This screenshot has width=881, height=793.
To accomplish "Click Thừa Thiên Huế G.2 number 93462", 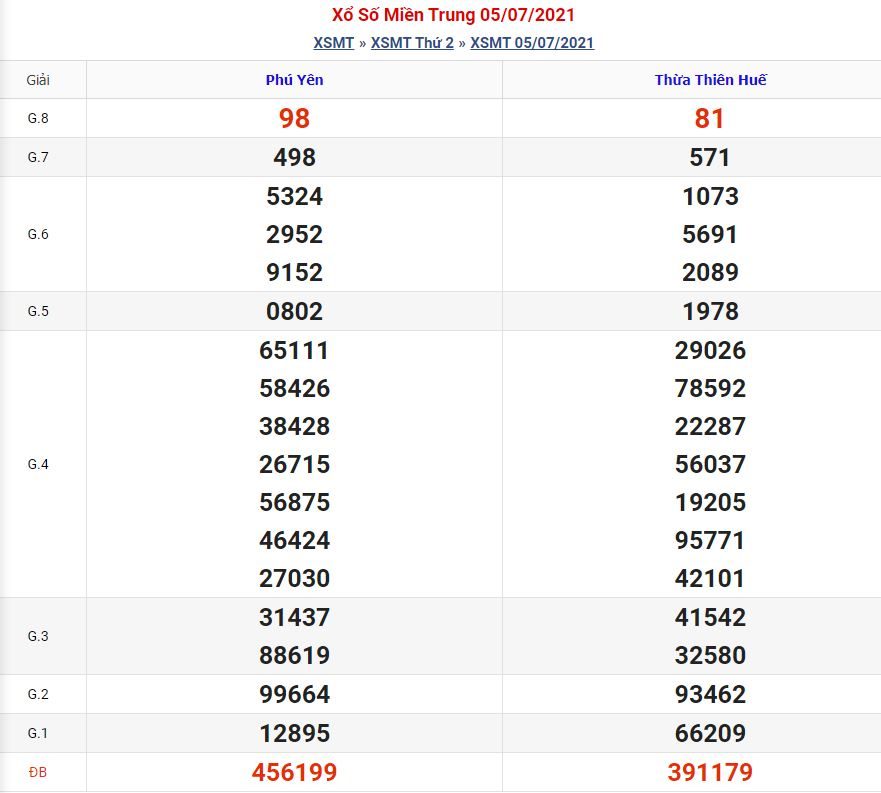I will [710, 695].
